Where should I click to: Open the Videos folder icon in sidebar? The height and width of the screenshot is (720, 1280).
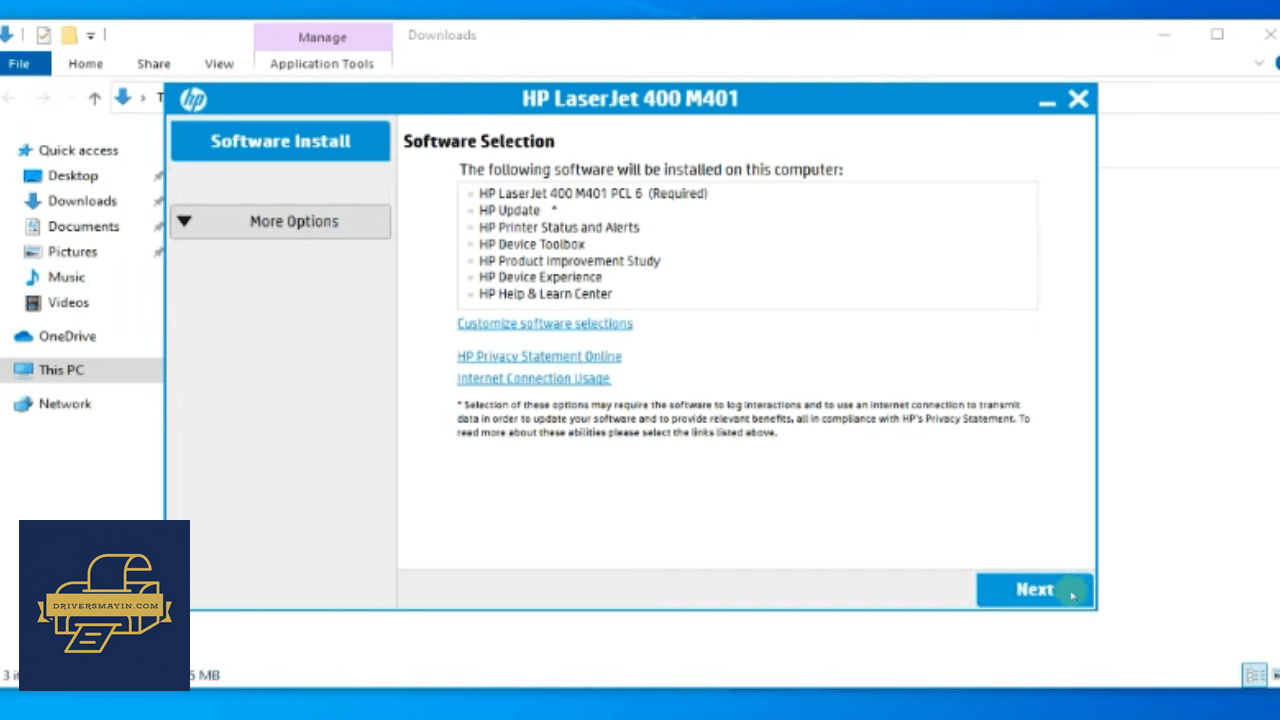click(x=32, y=303)
